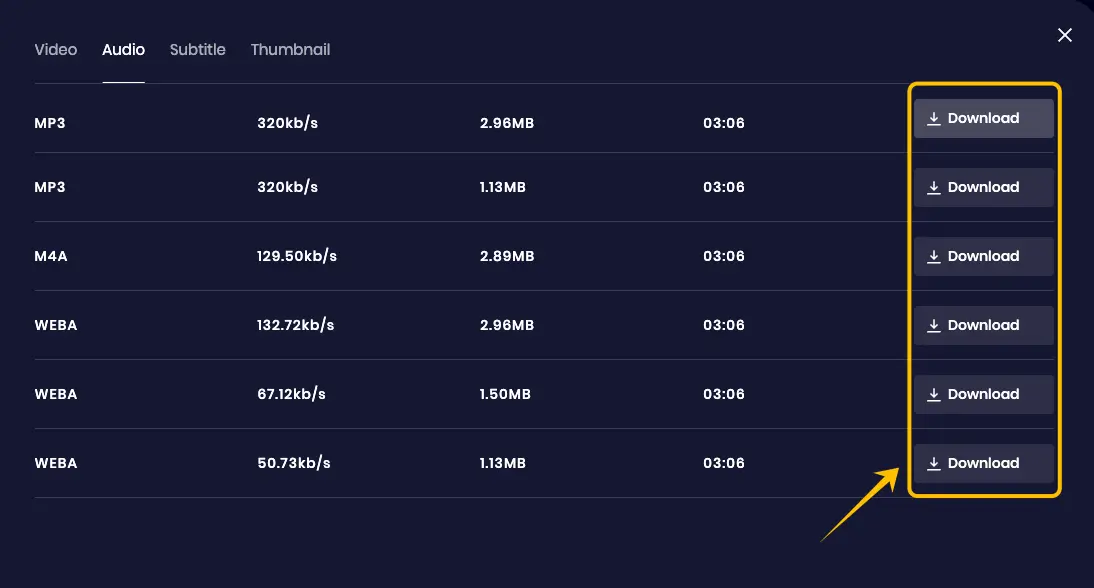Download the WEBA 50.73kb/s audio
Viewport: 1094px width, 588px height.
pos(983,463)
